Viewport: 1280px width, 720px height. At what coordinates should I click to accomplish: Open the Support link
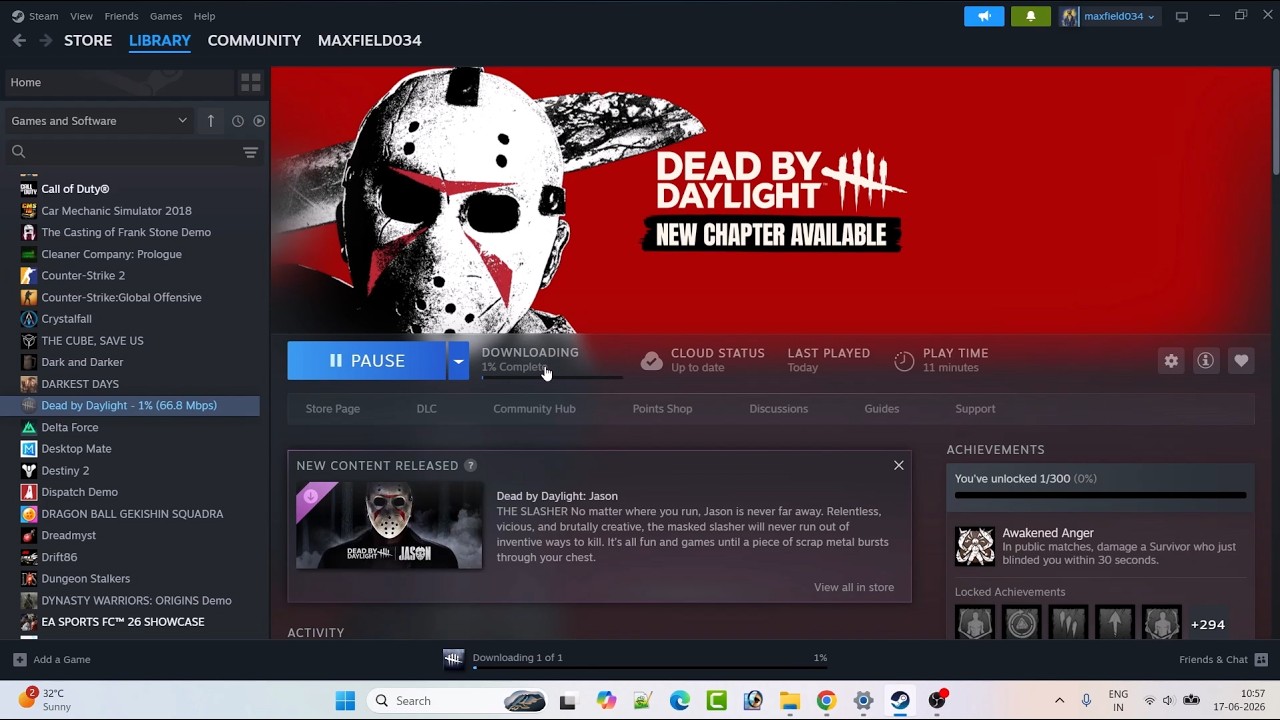[x=975, y=408]
